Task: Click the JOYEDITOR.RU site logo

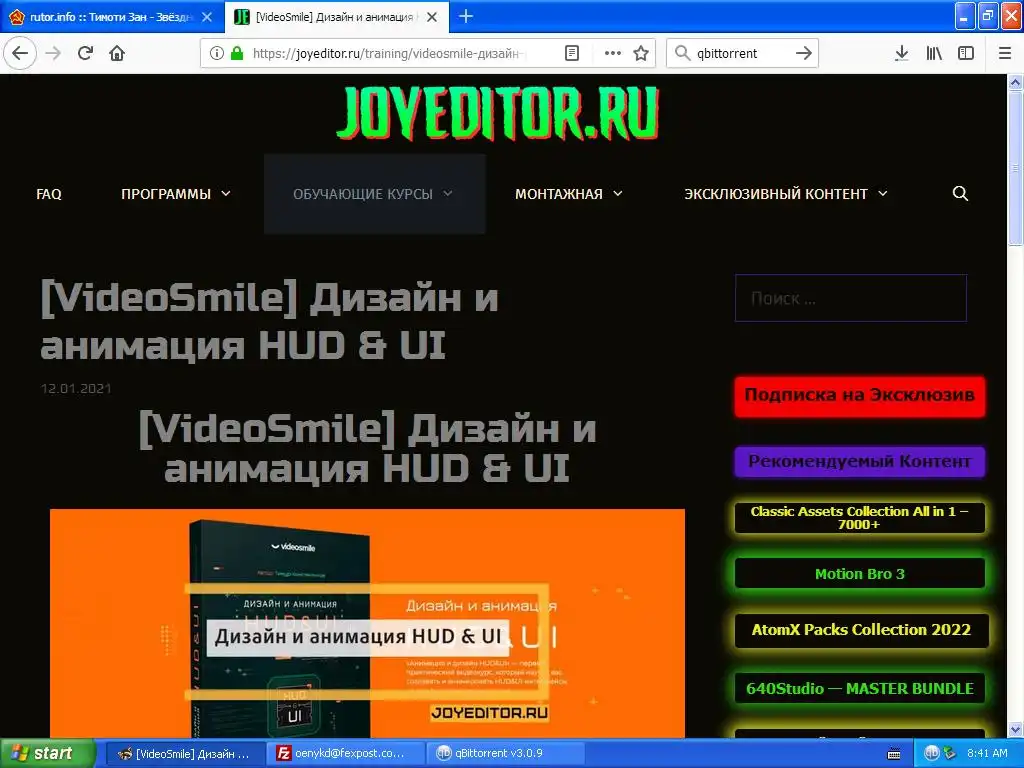Action: click(x=498, y=113)
